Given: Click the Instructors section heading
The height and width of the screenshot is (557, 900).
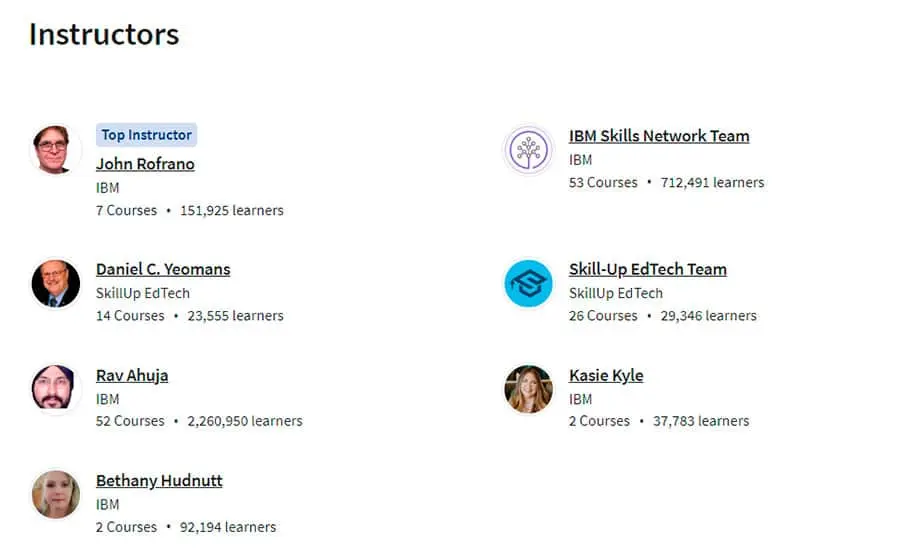Looking at the screenshot, I should (x=104, y=34).
